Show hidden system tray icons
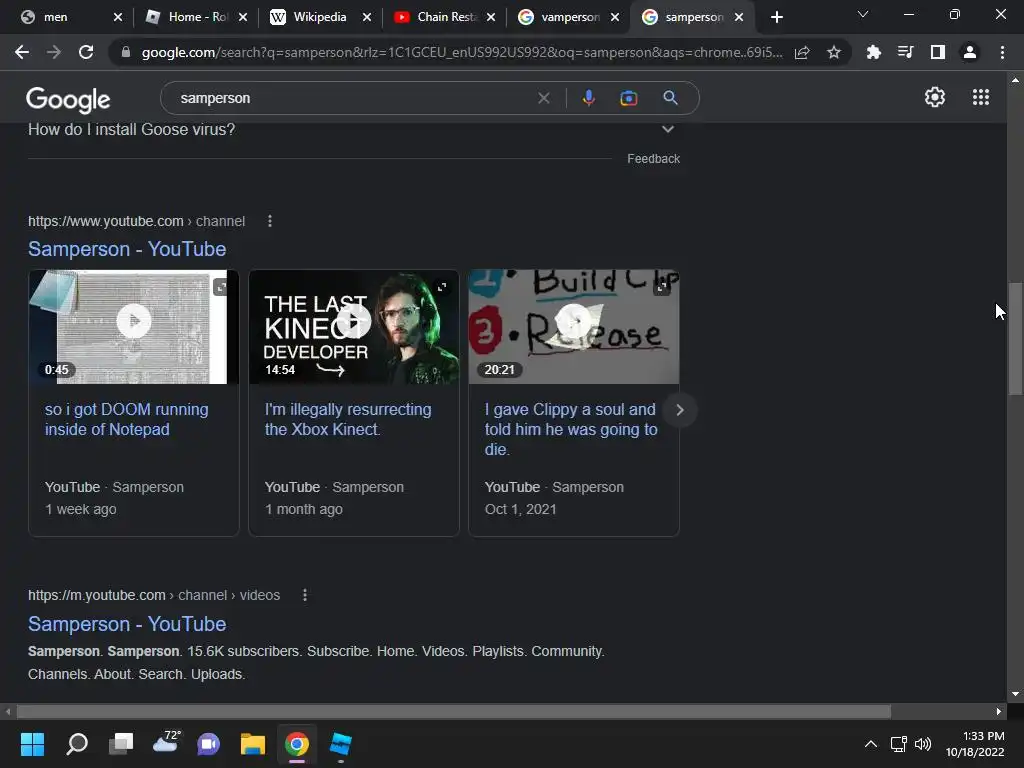The width and height of the screenshot is (1024, 768). click(871, 744)
